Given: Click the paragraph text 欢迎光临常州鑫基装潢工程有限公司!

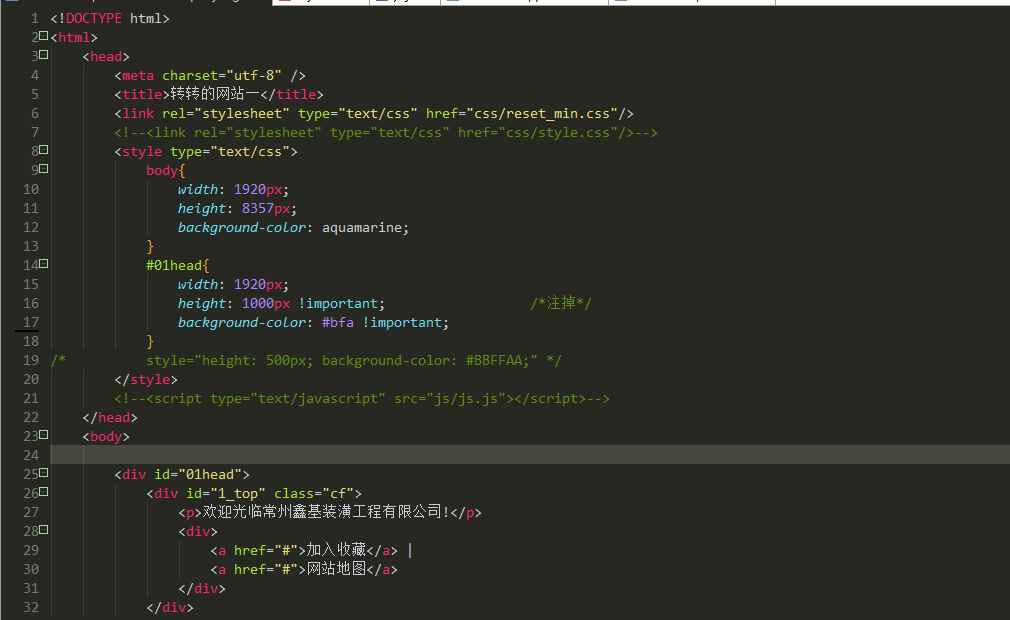Looking at the screenshot, I should (326, 512).
